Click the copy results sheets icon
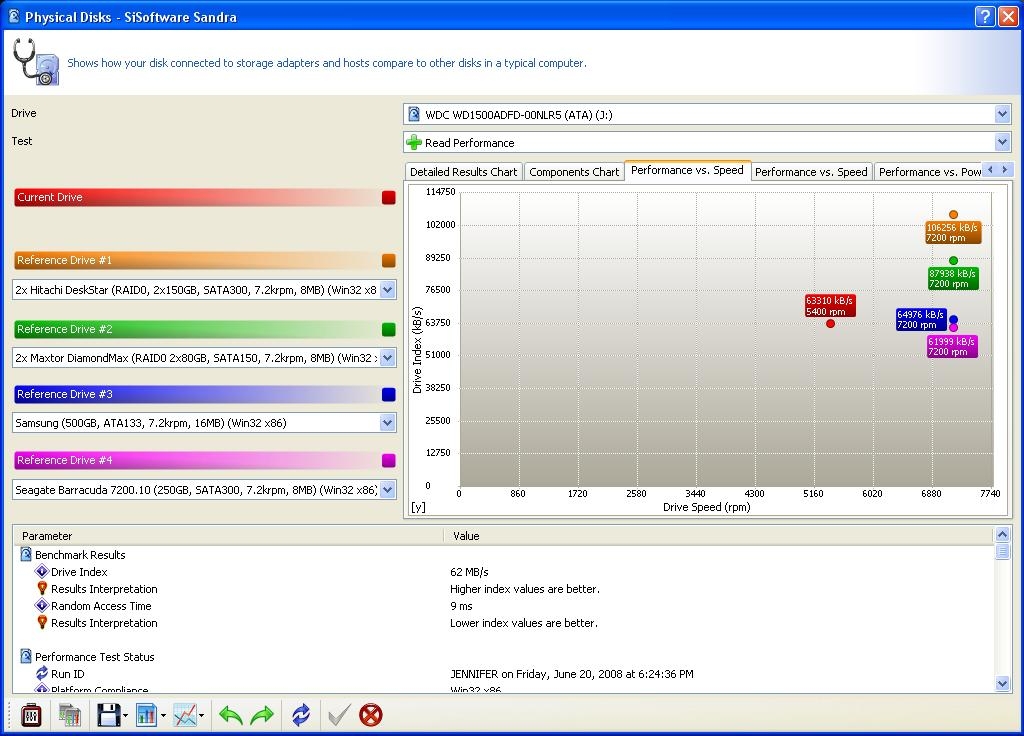Image resolution: width=1024 pixels, height=736 pixels. (69, 715)
